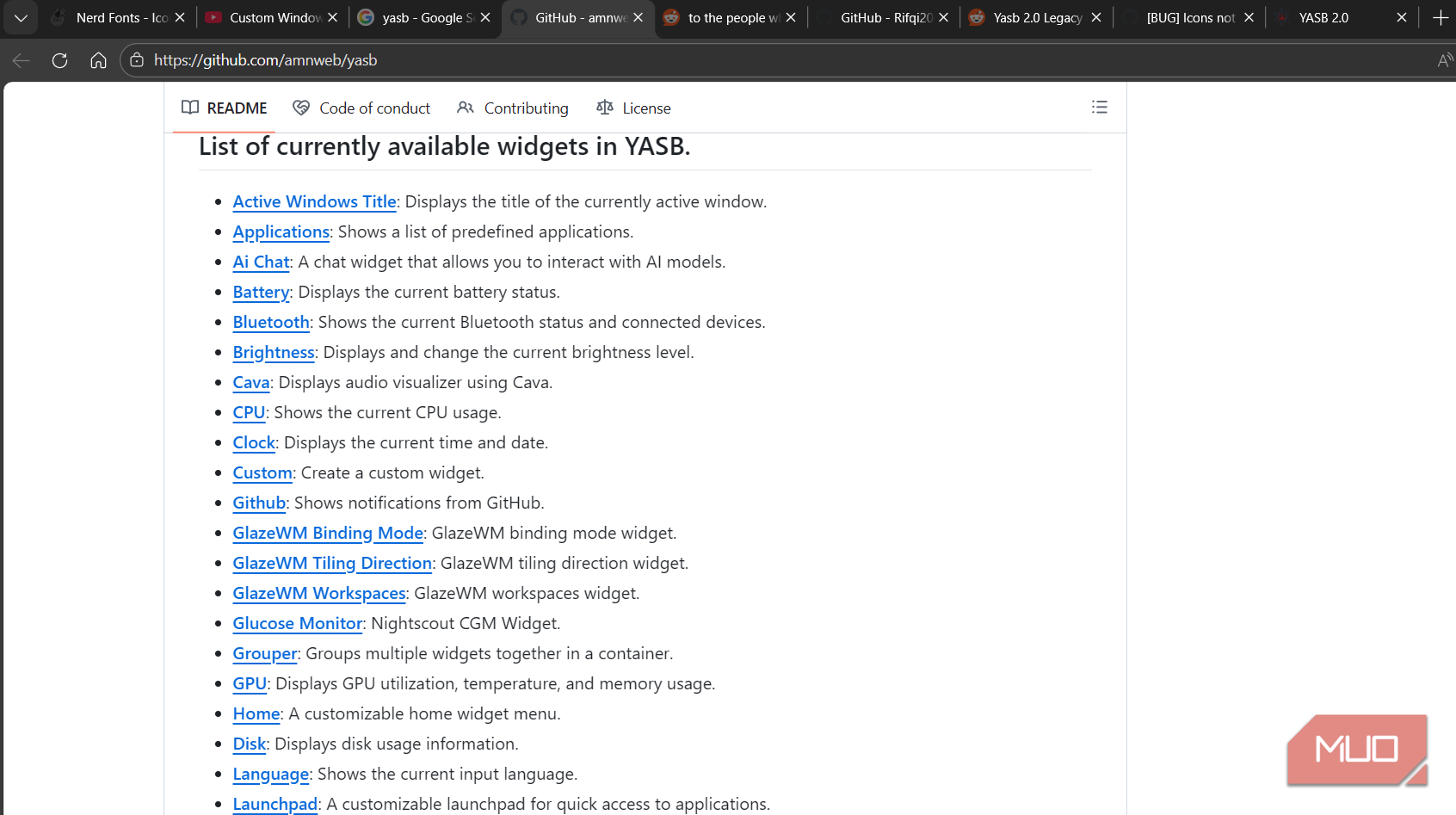Screen dimensions: 1456x815
Task: View site information lock icon
Action: point(136,60)
